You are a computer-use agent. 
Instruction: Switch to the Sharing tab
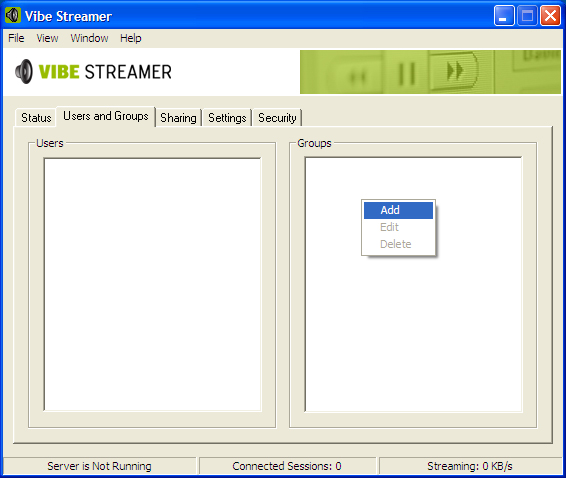point(178,118)
